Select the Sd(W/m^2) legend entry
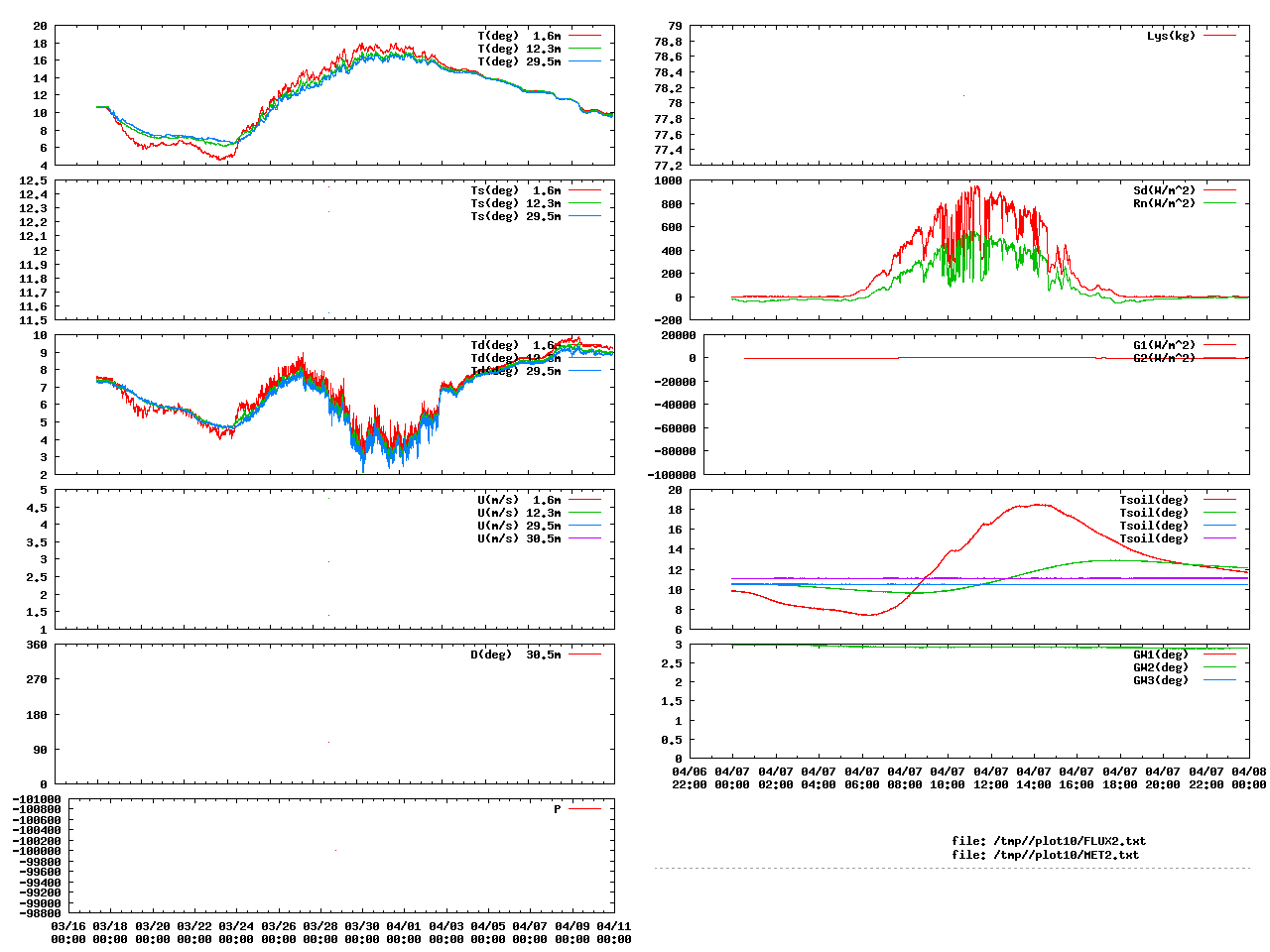The height and width of the screenshot is (952, 1270). click(x=1164, y=190)
